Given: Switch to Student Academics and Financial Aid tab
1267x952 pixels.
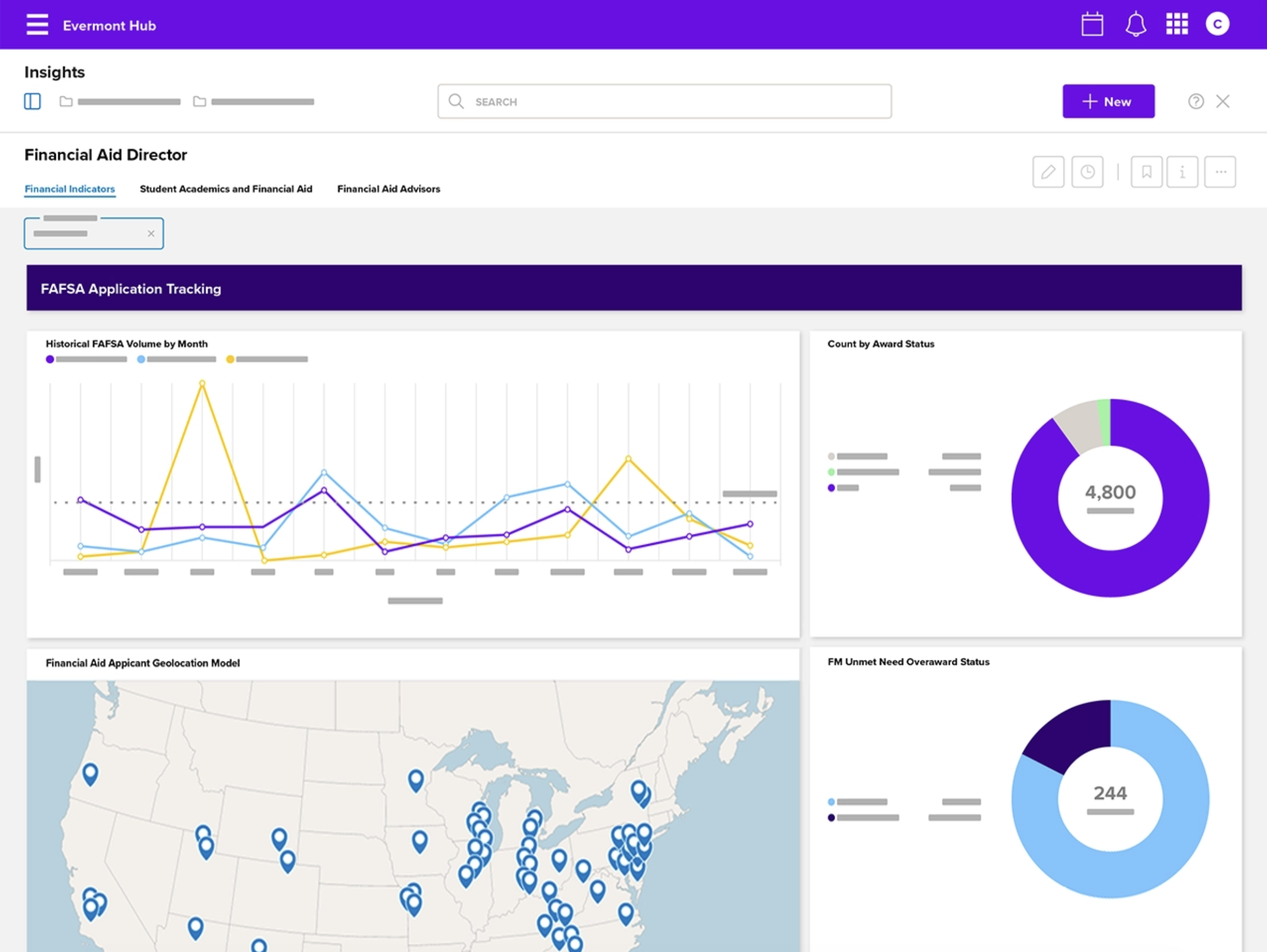Looking at the screenshot, I should 226,189.
